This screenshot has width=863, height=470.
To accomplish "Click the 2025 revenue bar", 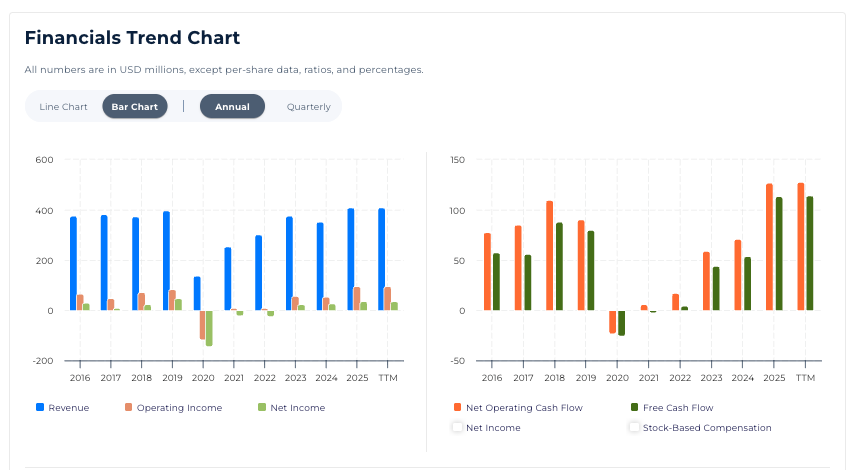I will click(351, 259).
